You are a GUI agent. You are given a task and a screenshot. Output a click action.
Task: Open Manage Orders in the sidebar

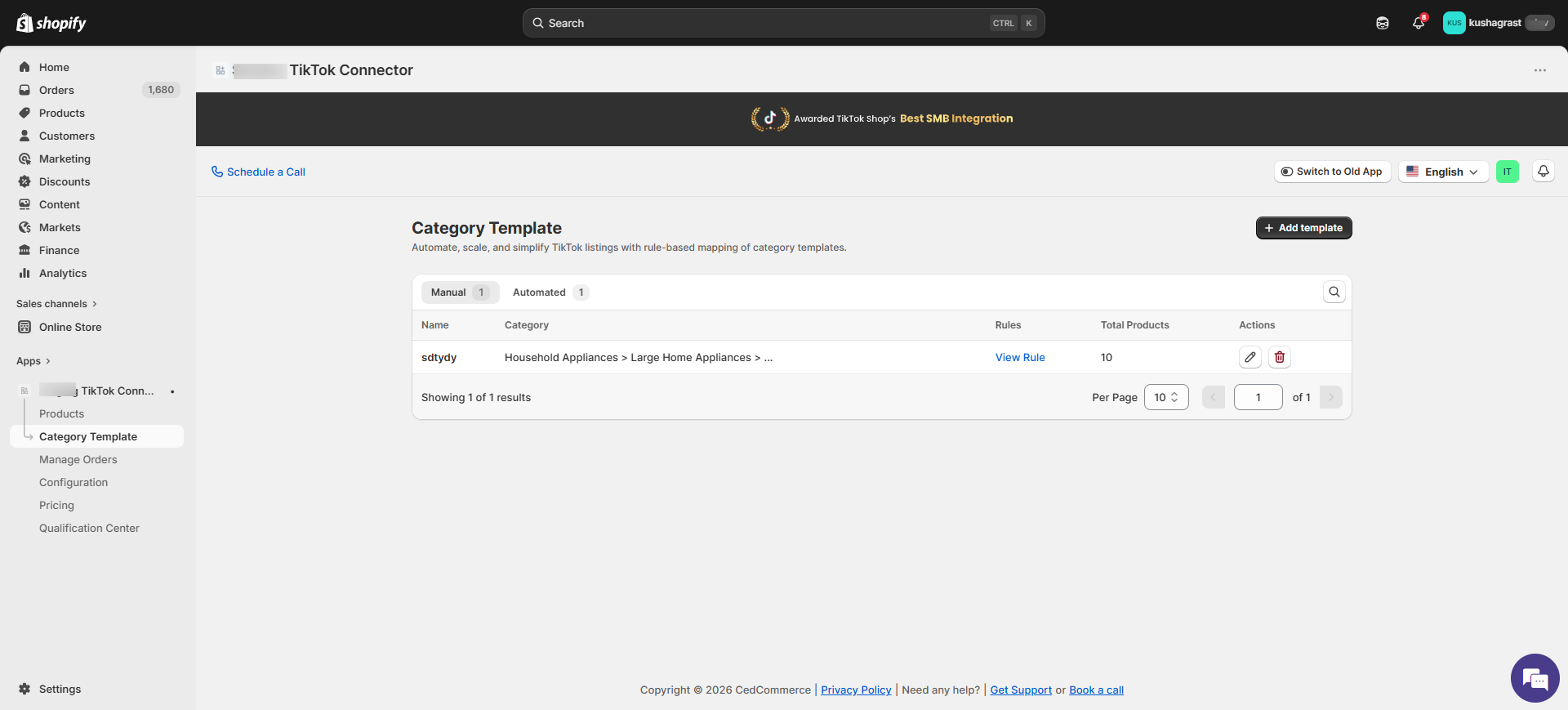(78, 460)
